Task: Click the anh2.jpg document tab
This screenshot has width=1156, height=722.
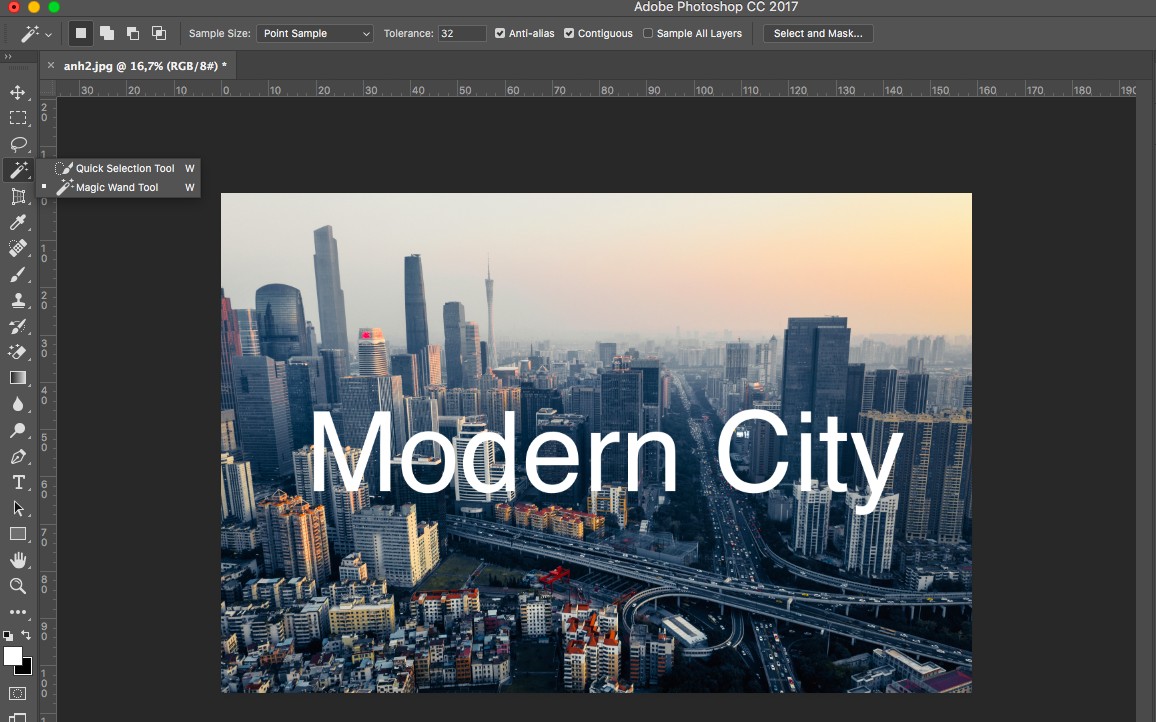Action: tap(146, 65)
